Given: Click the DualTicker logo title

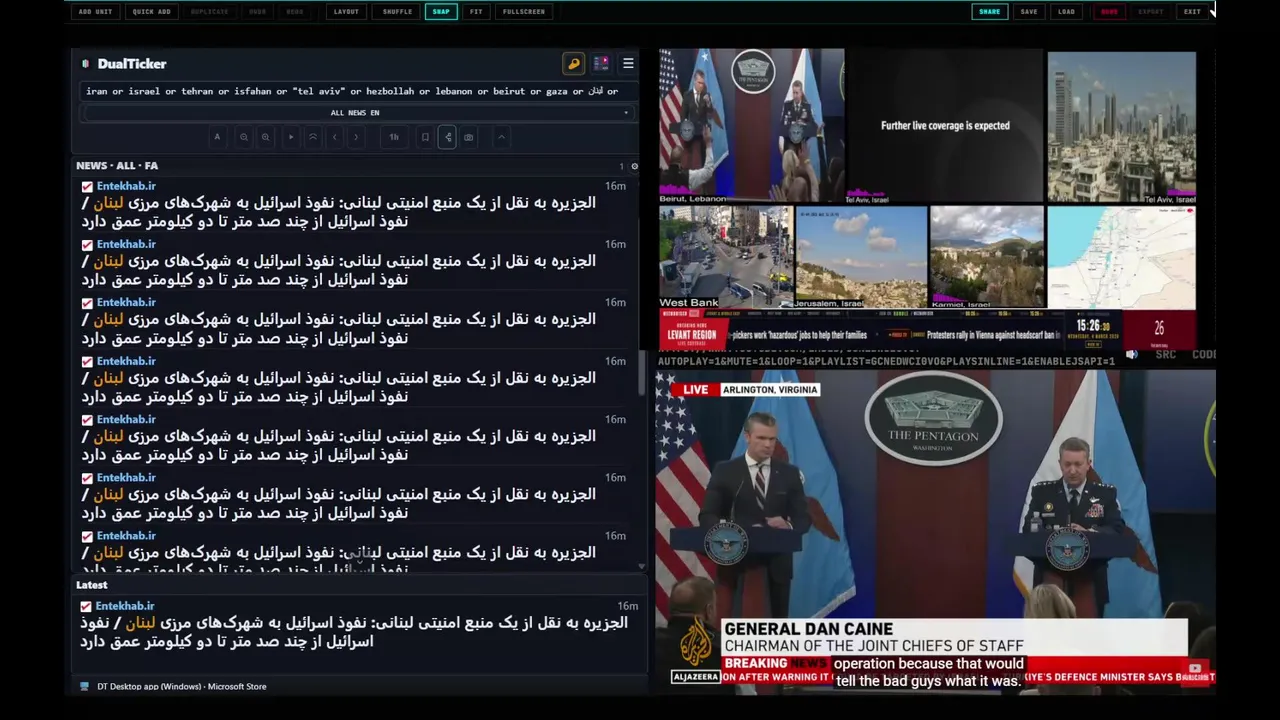Looking at the screenshot, I should pyautogui.click(x=132, y=64).
